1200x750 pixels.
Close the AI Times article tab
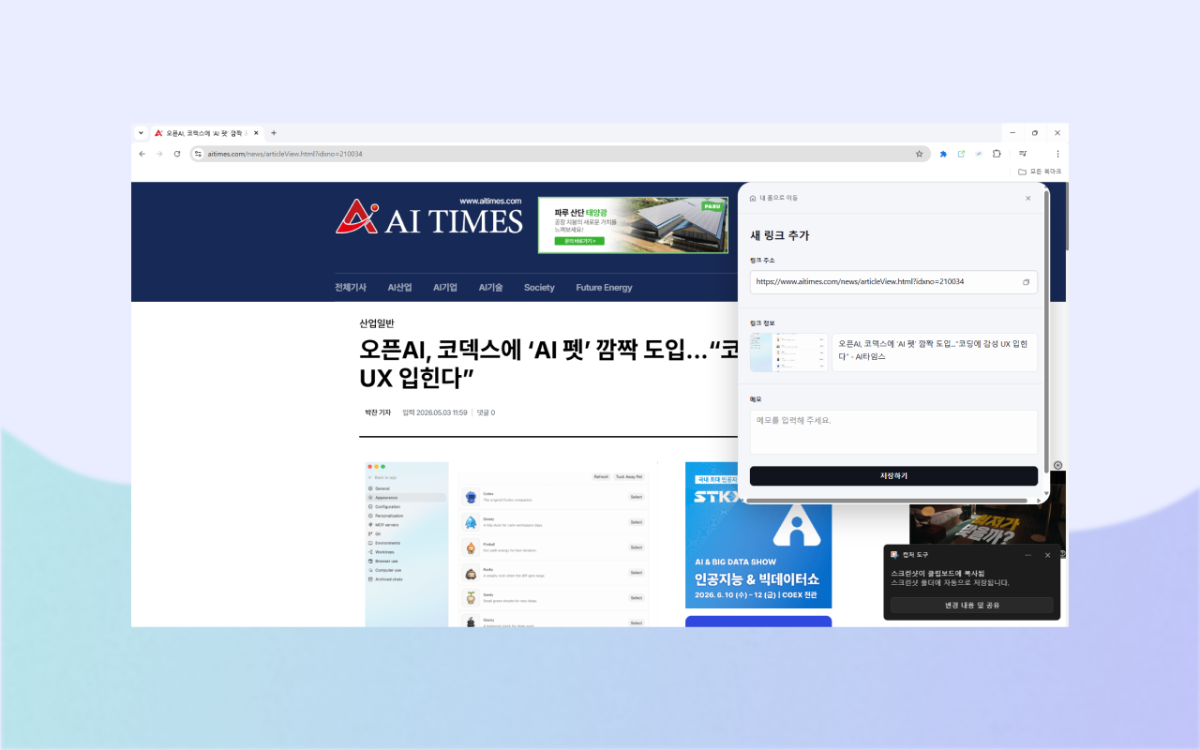[256, 133]
